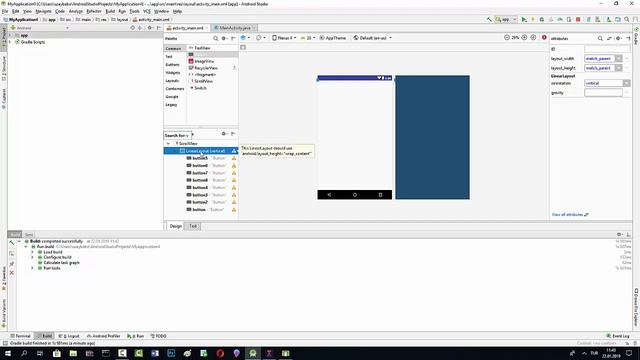Screen dimensions: 640x360
Task: Show the red error warnings indicator
Action: [x=544, y=38]
